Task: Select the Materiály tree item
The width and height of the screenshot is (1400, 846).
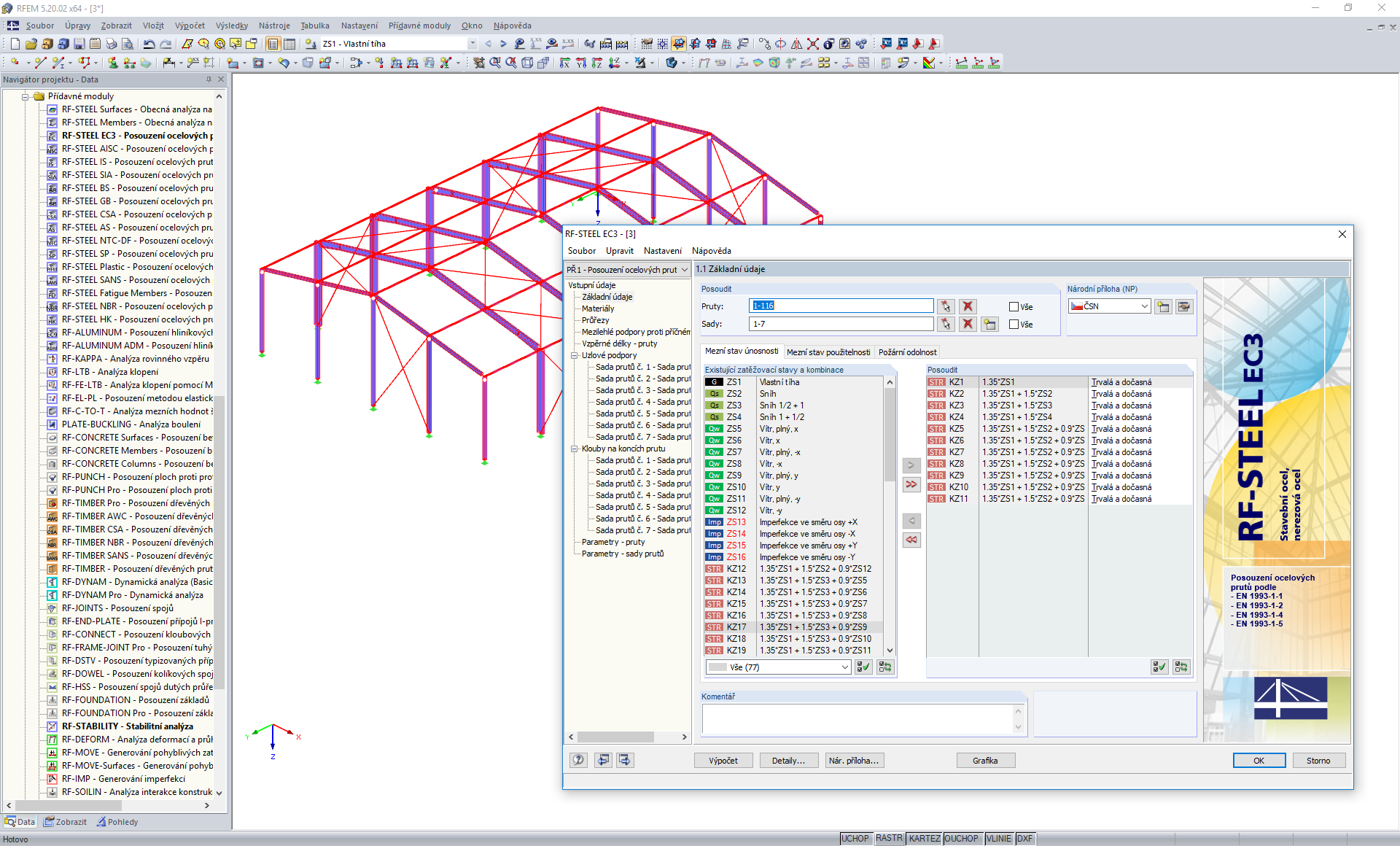Action: click(598, 308)
